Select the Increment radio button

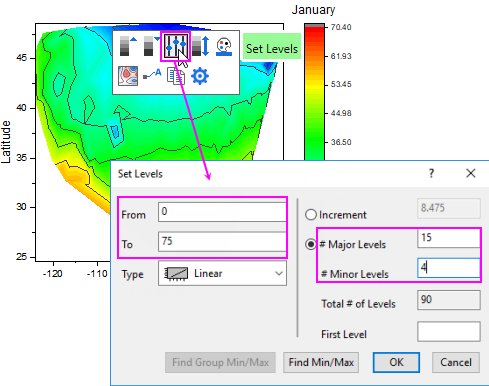(311, 215)
